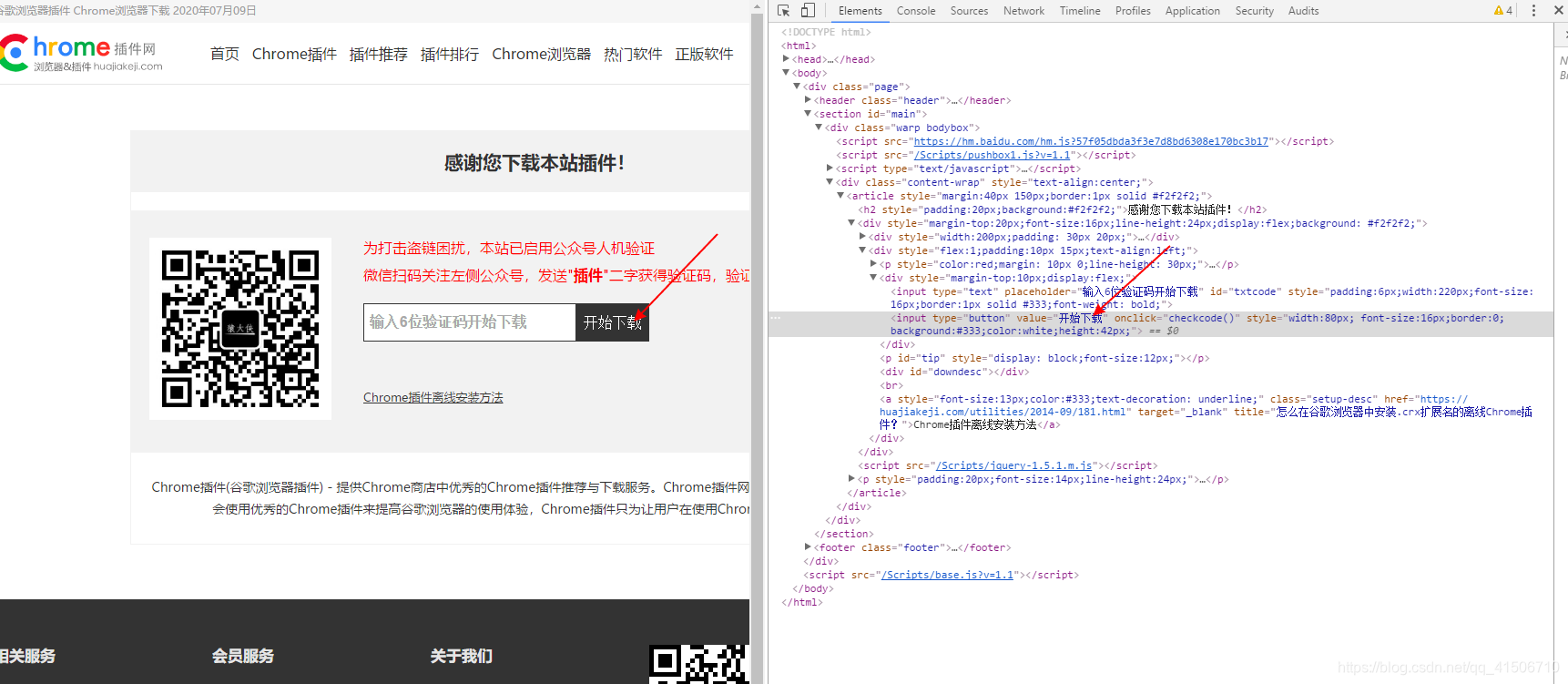This screenshot has height=684, width=1568.
Task: Open the Profiles tab
Action: pos(1133,11)
